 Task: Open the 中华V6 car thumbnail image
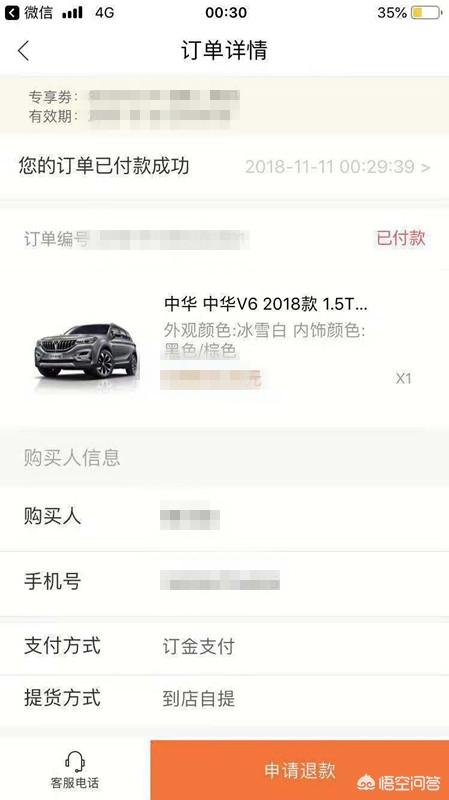click(87, 351)
